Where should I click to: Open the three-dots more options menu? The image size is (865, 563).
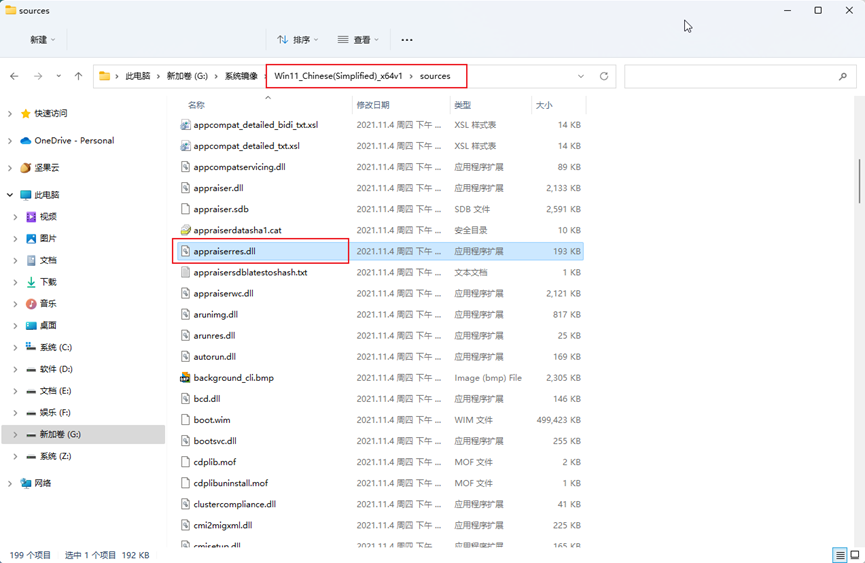[407, 40]
